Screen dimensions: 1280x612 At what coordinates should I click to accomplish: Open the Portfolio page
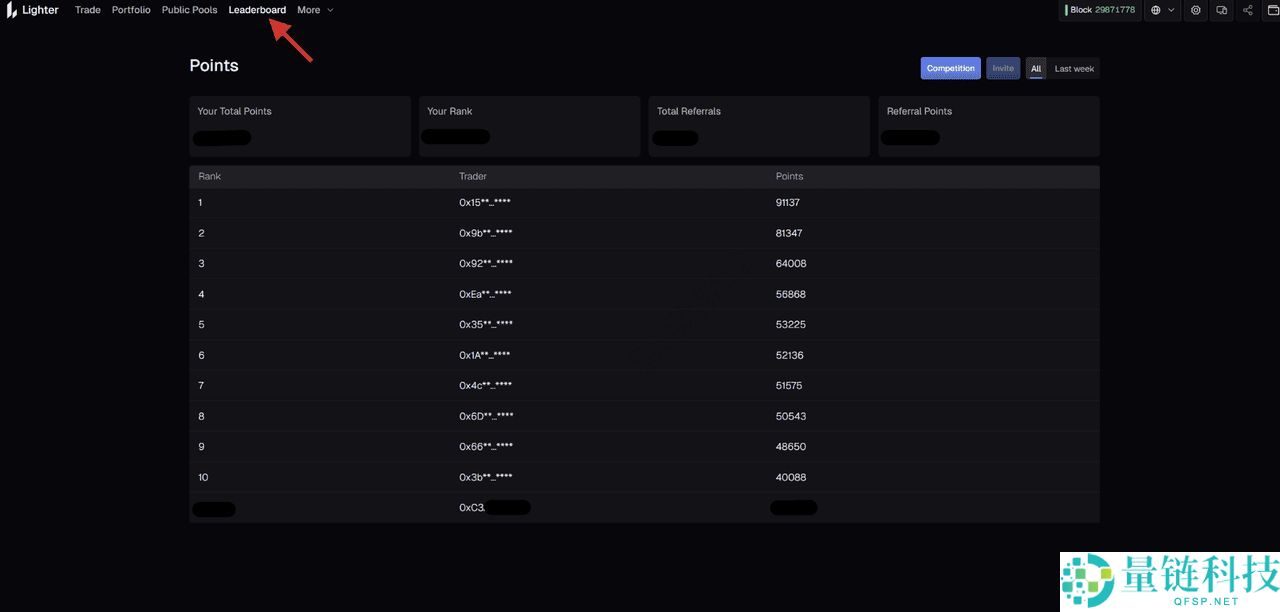[x=131, y=10]
